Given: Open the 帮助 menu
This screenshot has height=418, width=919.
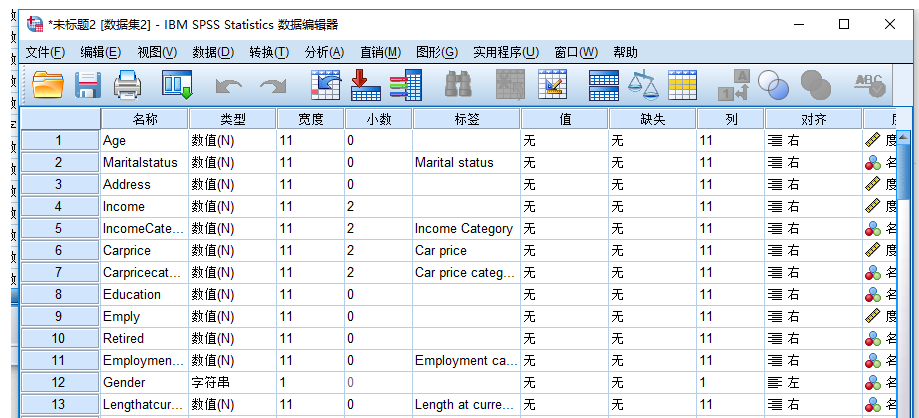Looking at the screenshot, I should [625, 52].
